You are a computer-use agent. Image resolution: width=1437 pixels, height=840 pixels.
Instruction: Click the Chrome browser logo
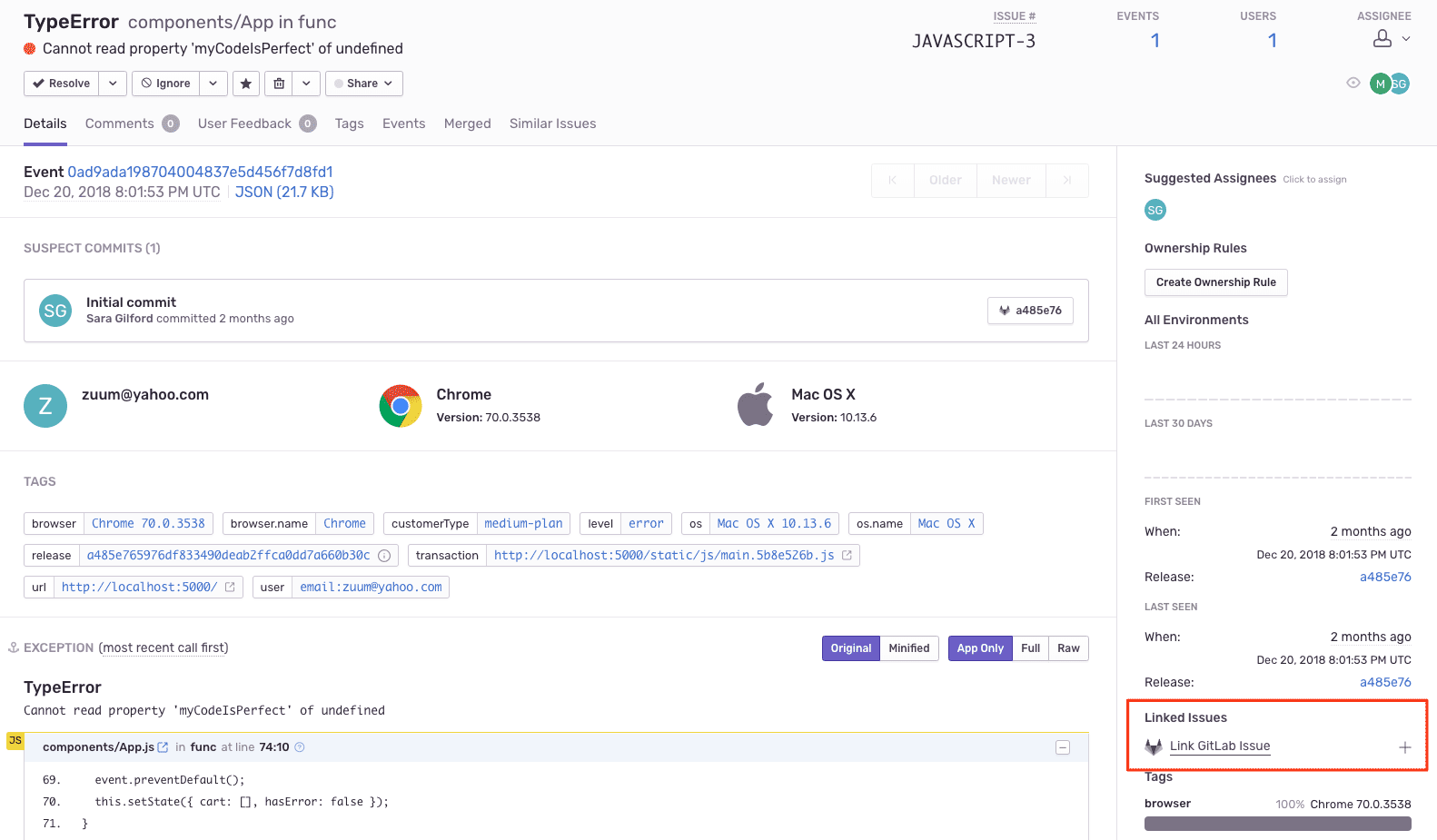401,406
